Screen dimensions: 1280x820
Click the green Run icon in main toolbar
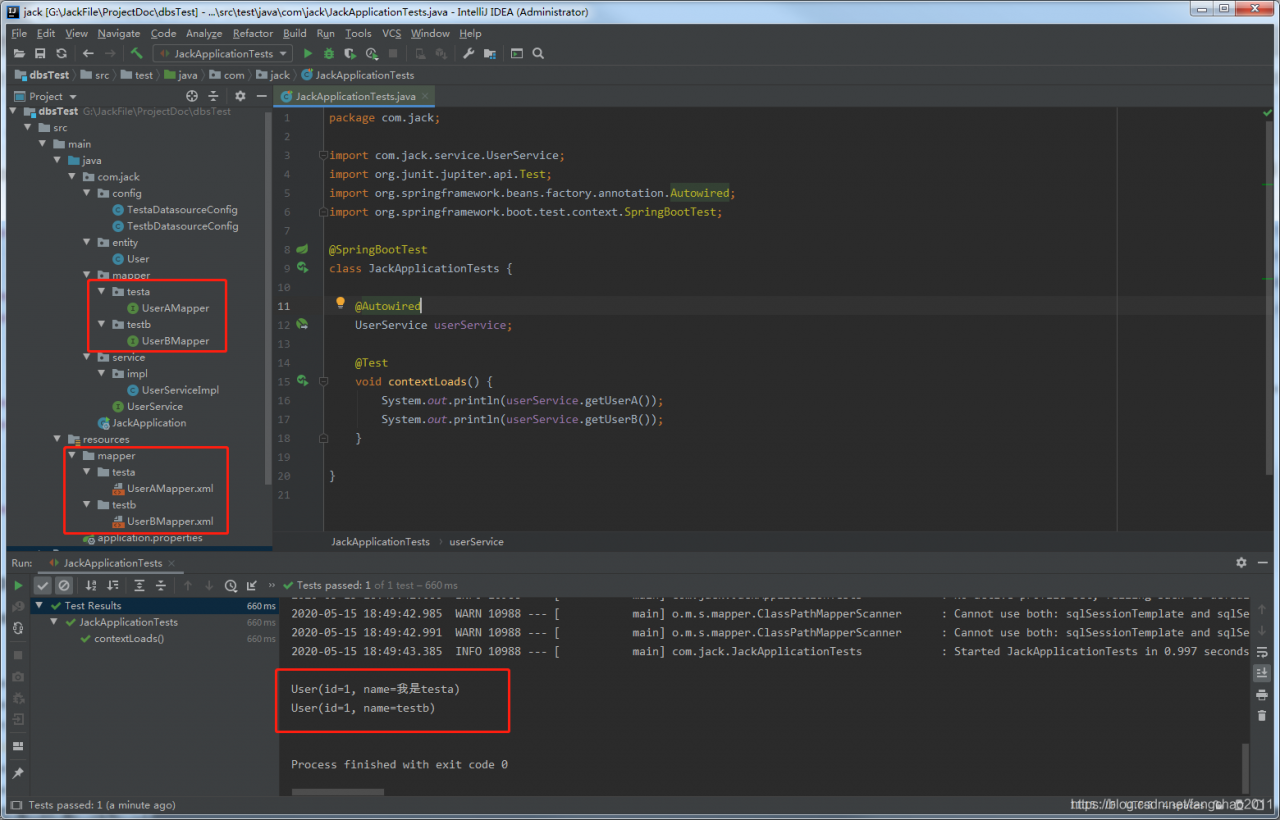pos(308,53)
